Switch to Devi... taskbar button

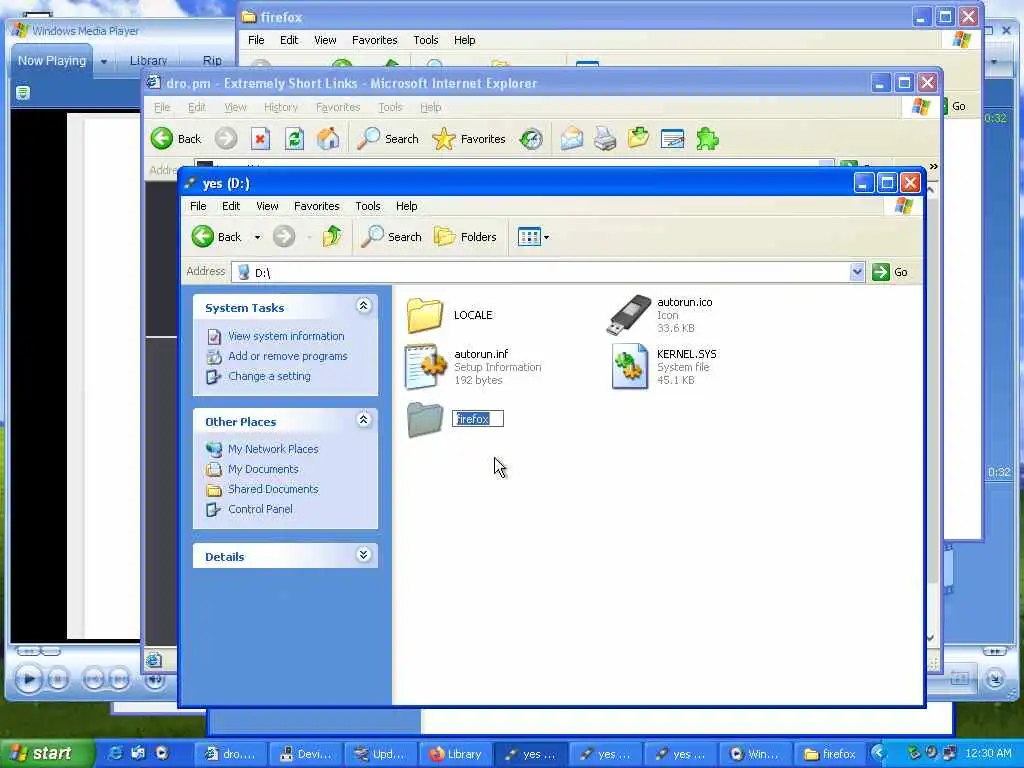click(306, 754)
